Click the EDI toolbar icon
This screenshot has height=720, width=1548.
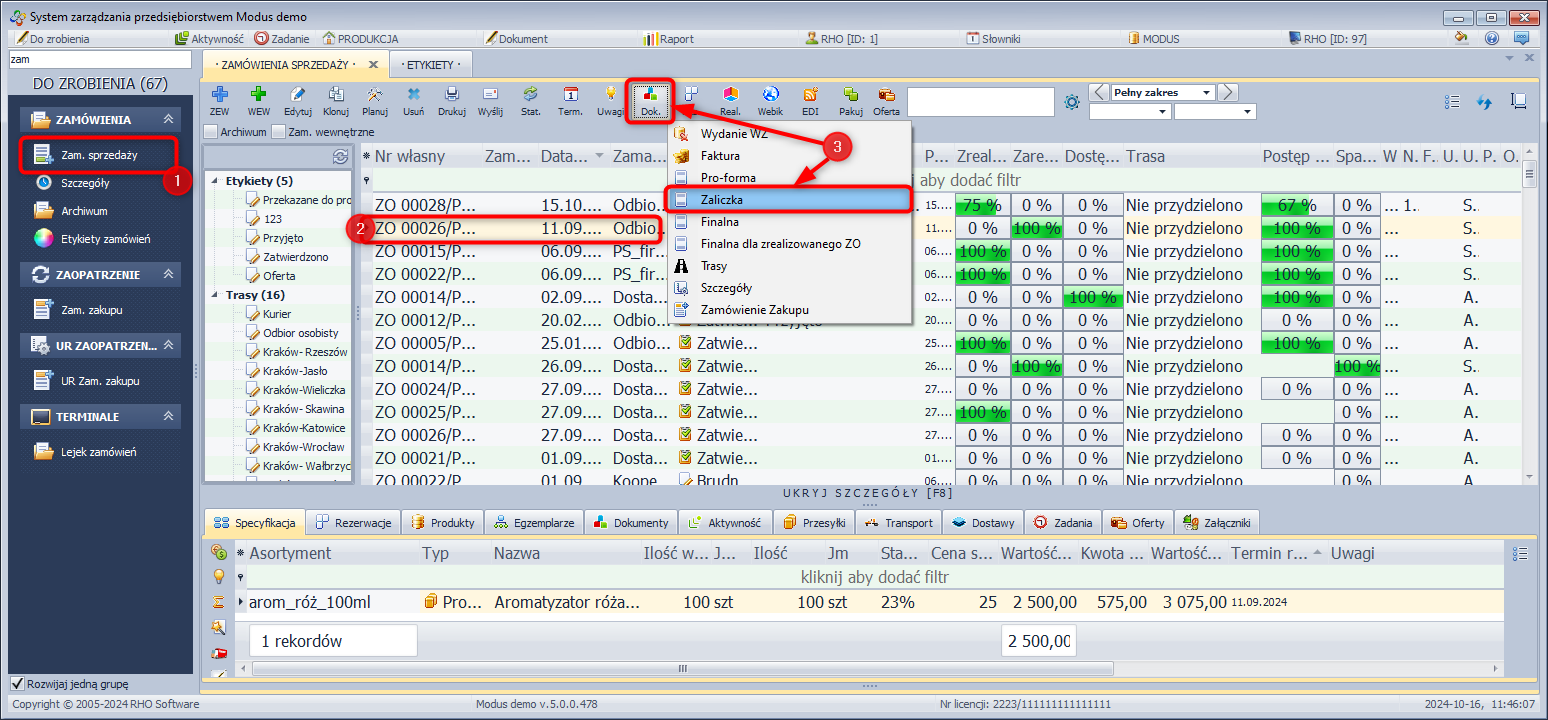(x=810, y=99)
